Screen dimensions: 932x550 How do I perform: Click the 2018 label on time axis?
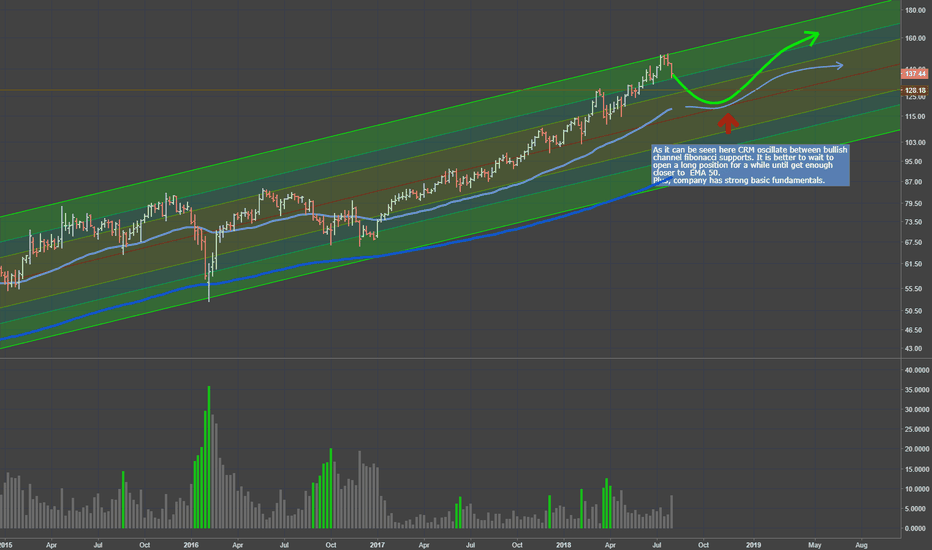tap(563, 545)
